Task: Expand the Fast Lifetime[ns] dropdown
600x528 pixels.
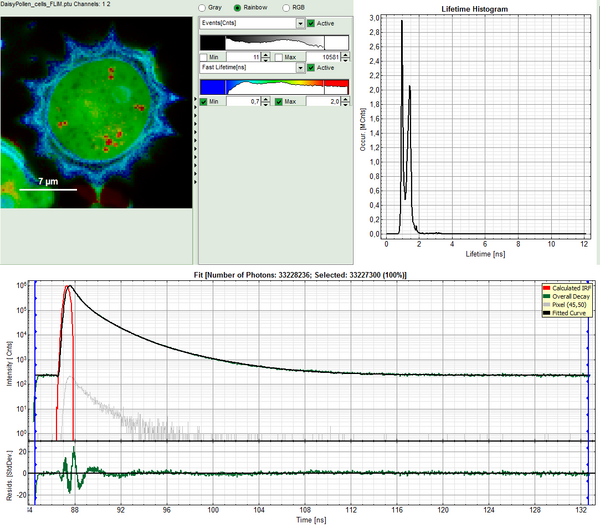Action: click(x=300, y=68)
